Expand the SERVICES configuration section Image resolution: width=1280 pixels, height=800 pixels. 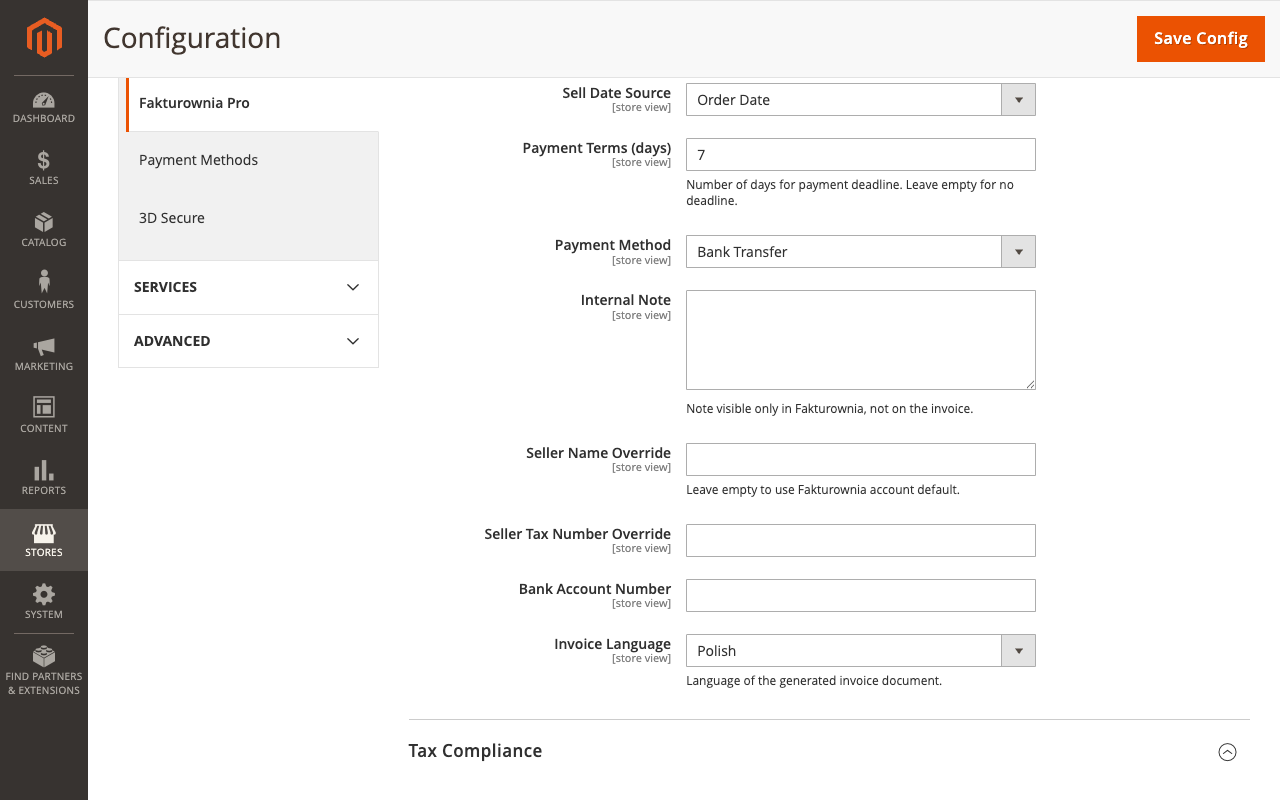pos(248,287)
